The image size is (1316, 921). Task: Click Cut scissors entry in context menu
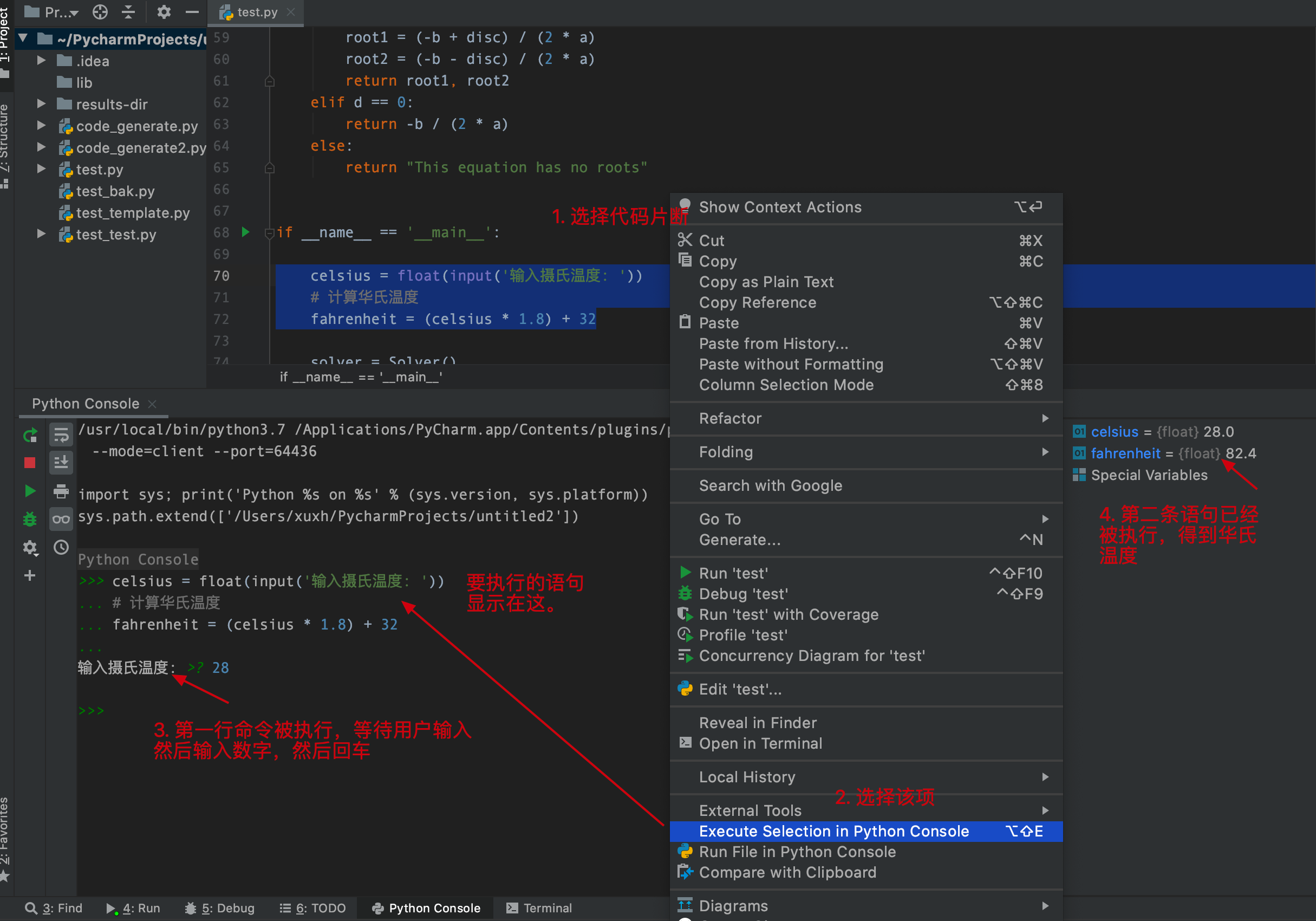click(x=866, y=241)
